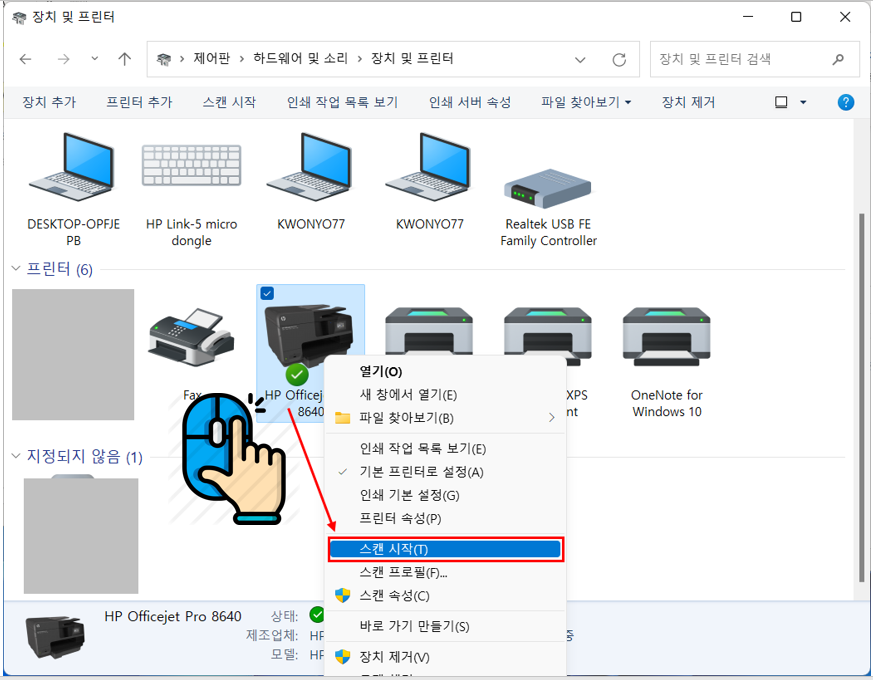Click 인쇄 서버 속성 in the toolbar
The width and height of the screenshot is (873, 680).
tap(470, 102)
